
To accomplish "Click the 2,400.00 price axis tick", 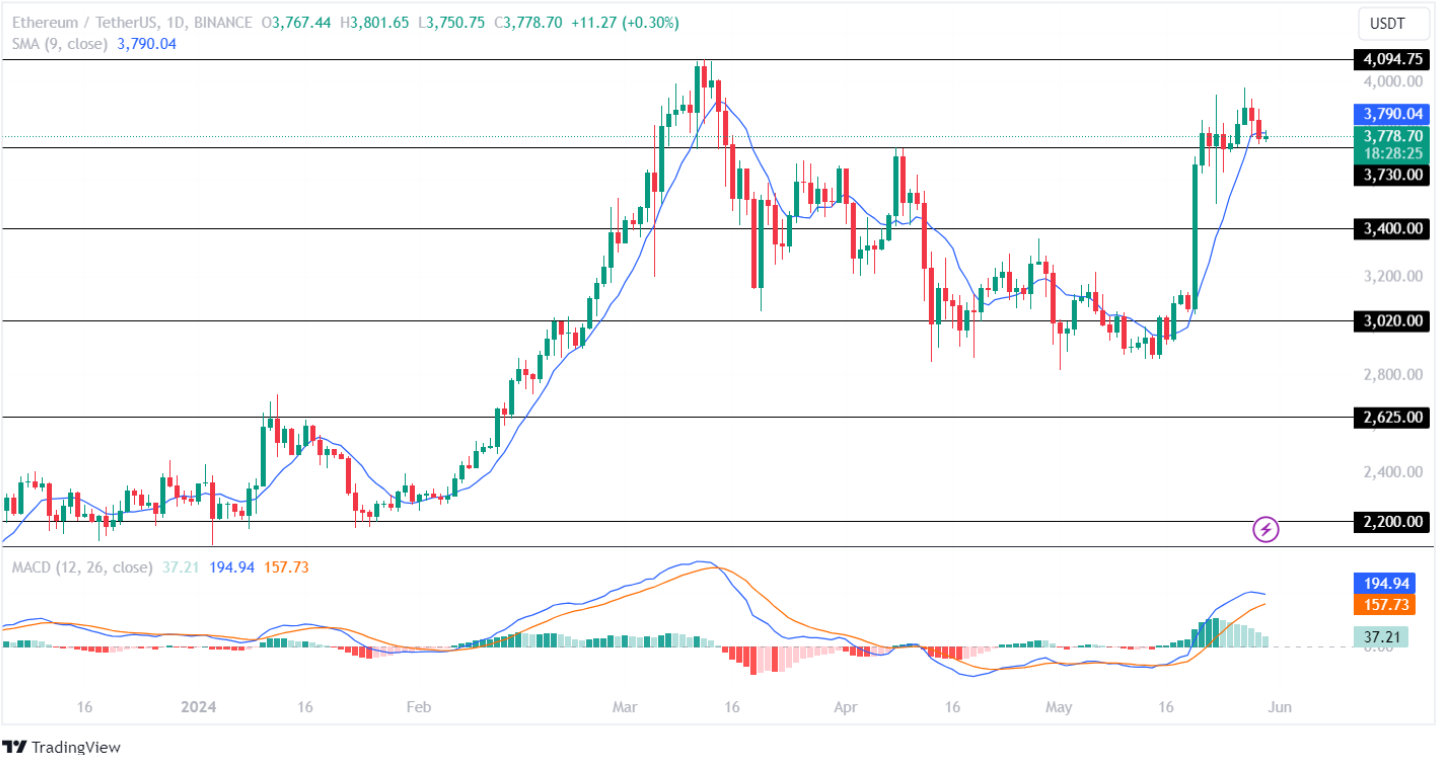I will pyautogui.click(x=1393, y=471).
